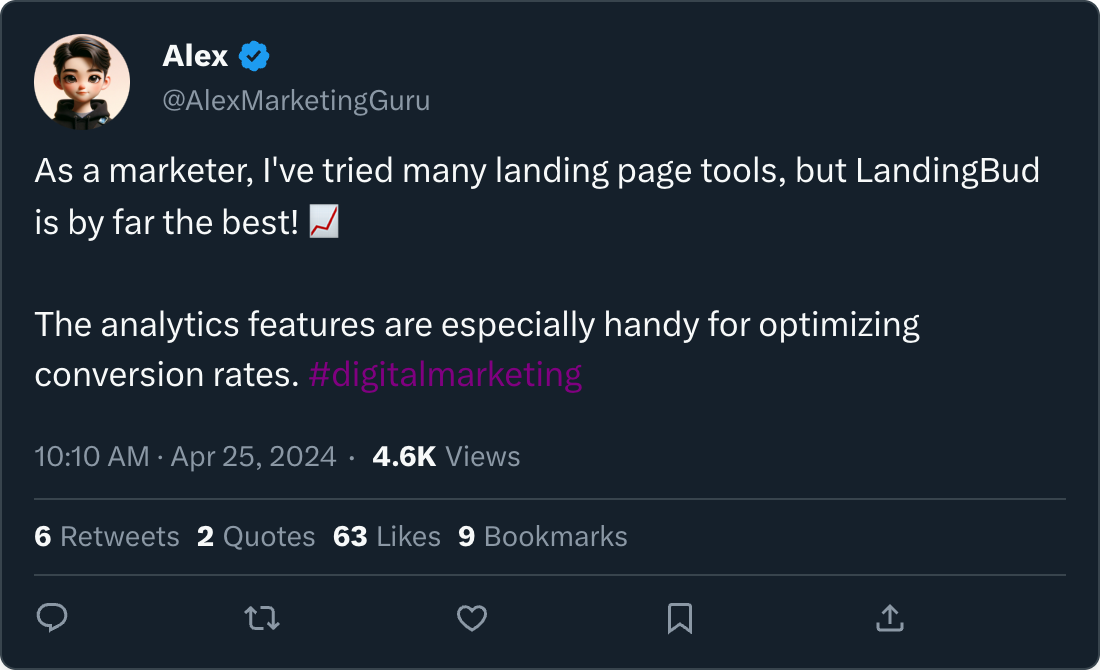Open the @AlexMarketingGuru handle link
The image size is (1100, 670).
click(296, 101)
